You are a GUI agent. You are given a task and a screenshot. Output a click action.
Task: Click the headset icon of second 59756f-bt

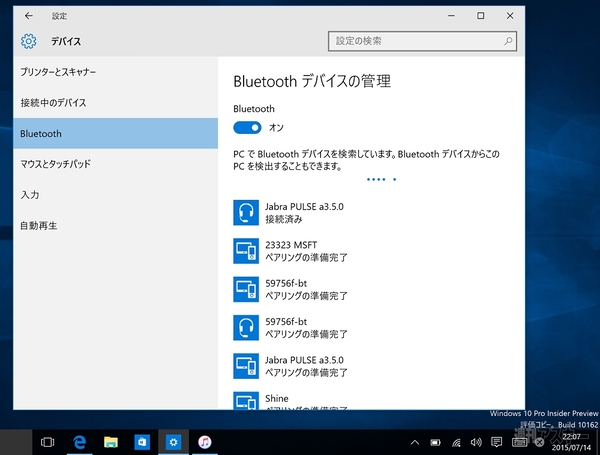246,328
